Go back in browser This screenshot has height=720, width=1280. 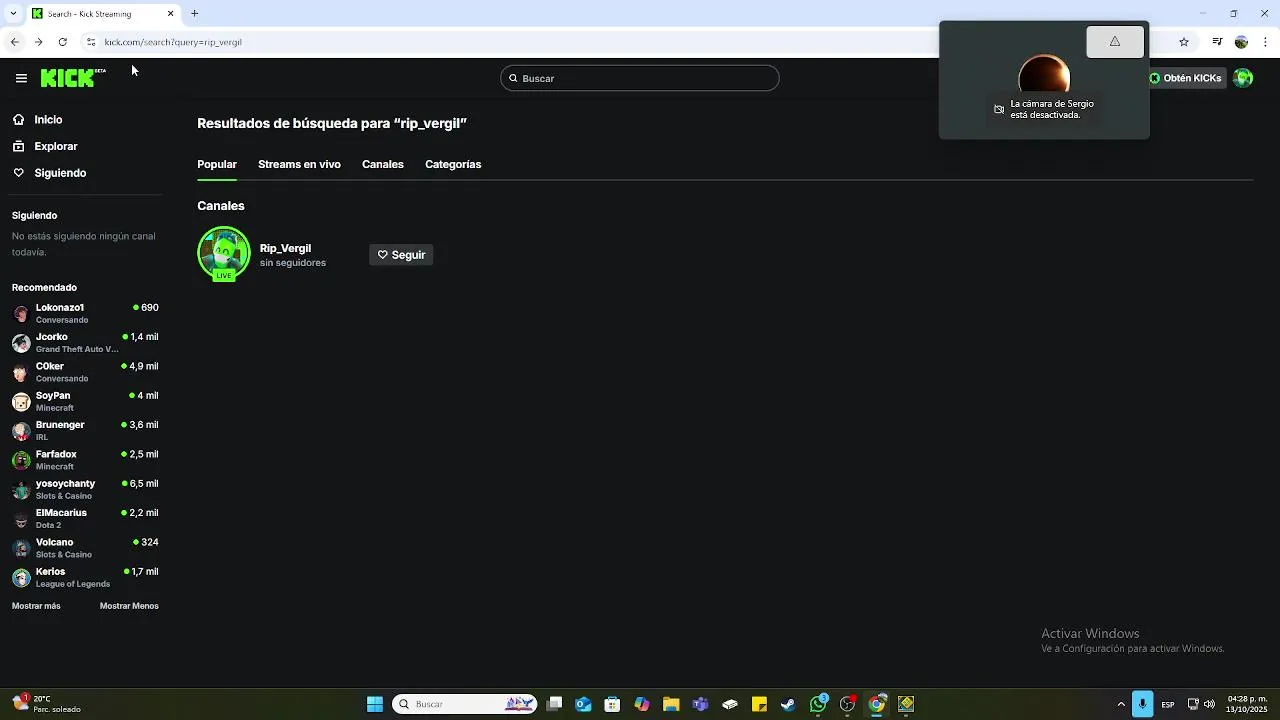(x=14, y=42)
